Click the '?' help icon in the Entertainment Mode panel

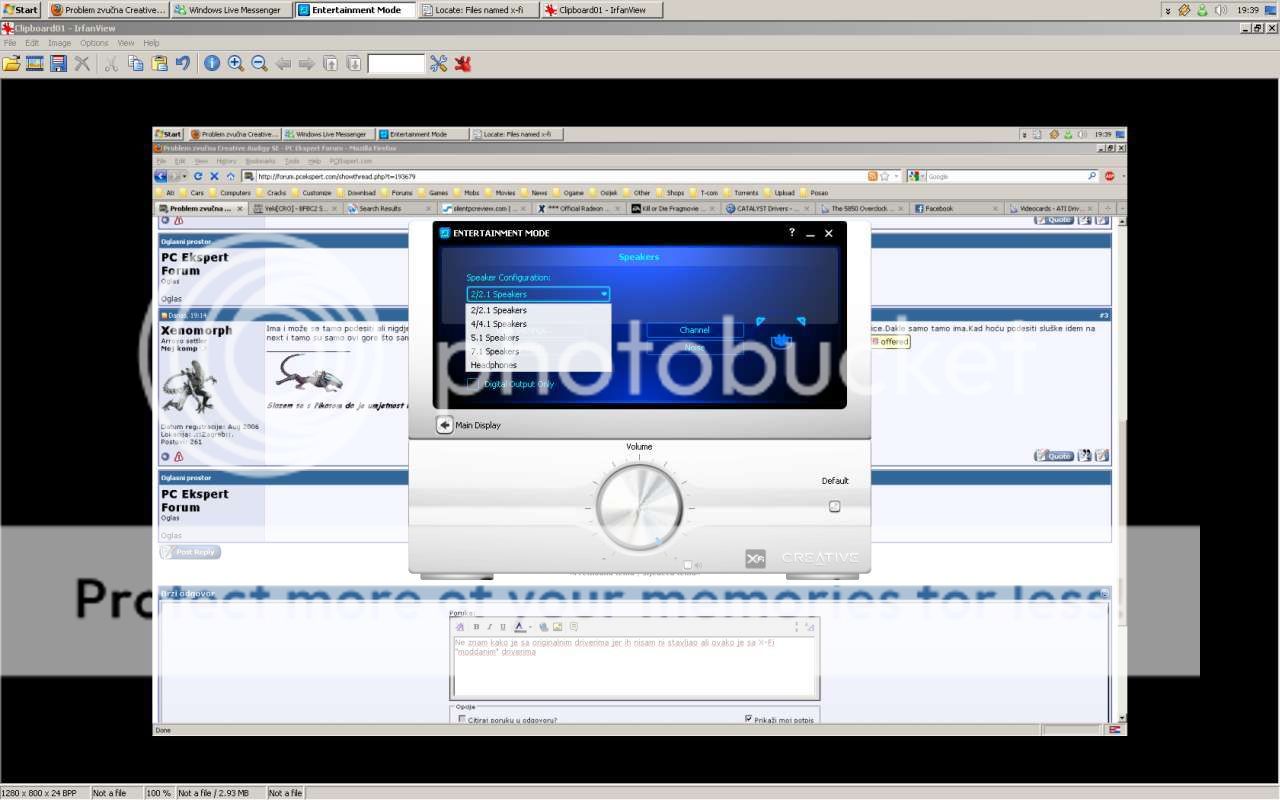click(x=792, y=232)
